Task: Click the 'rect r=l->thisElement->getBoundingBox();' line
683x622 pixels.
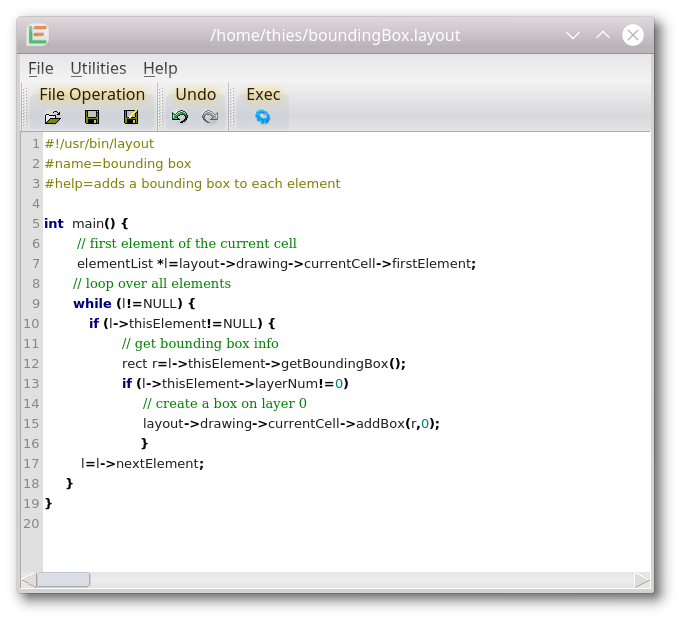Action: point(264,364)
